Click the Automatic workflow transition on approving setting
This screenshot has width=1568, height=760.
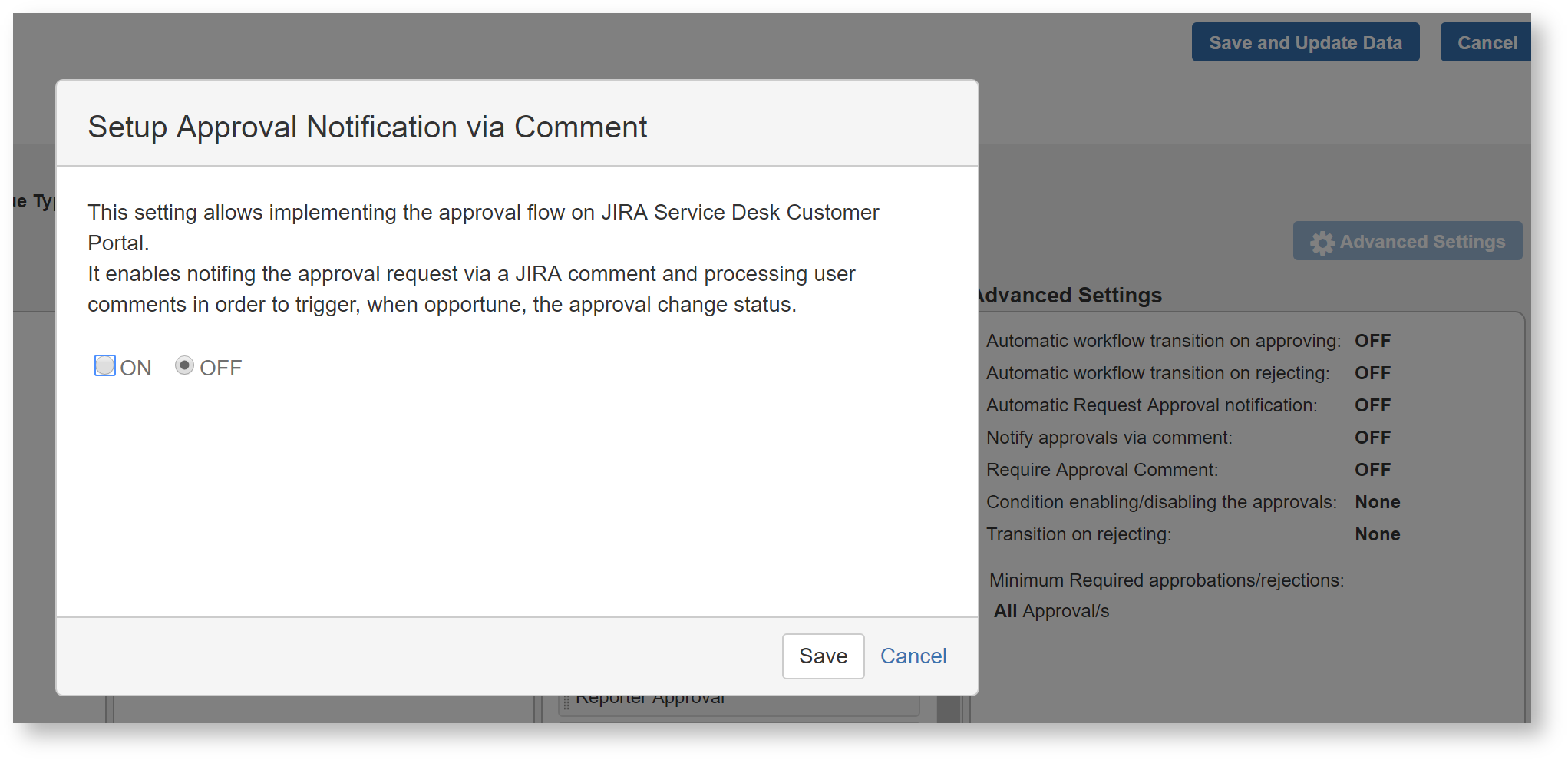[x=1163, y=341]
